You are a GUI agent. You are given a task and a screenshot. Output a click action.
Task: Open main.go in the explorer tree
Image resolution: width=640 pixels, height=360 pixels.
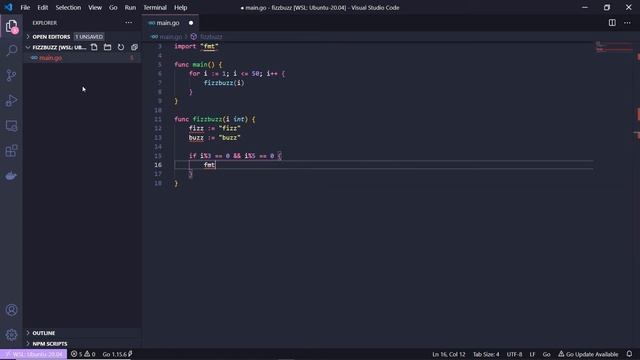[51, 58]
